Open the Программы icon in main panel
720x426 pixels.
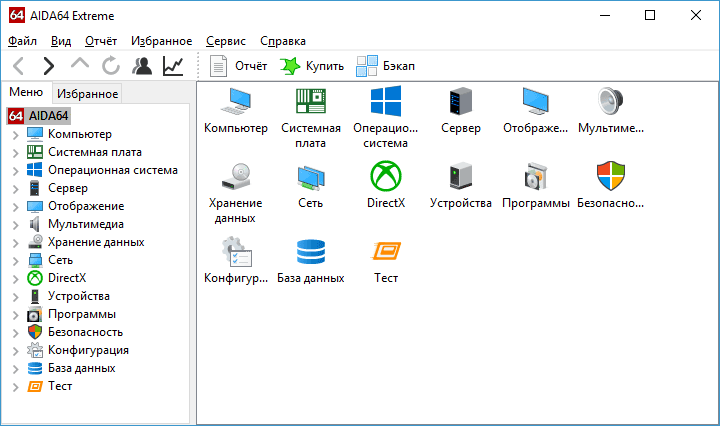click(x=535, y=178)
